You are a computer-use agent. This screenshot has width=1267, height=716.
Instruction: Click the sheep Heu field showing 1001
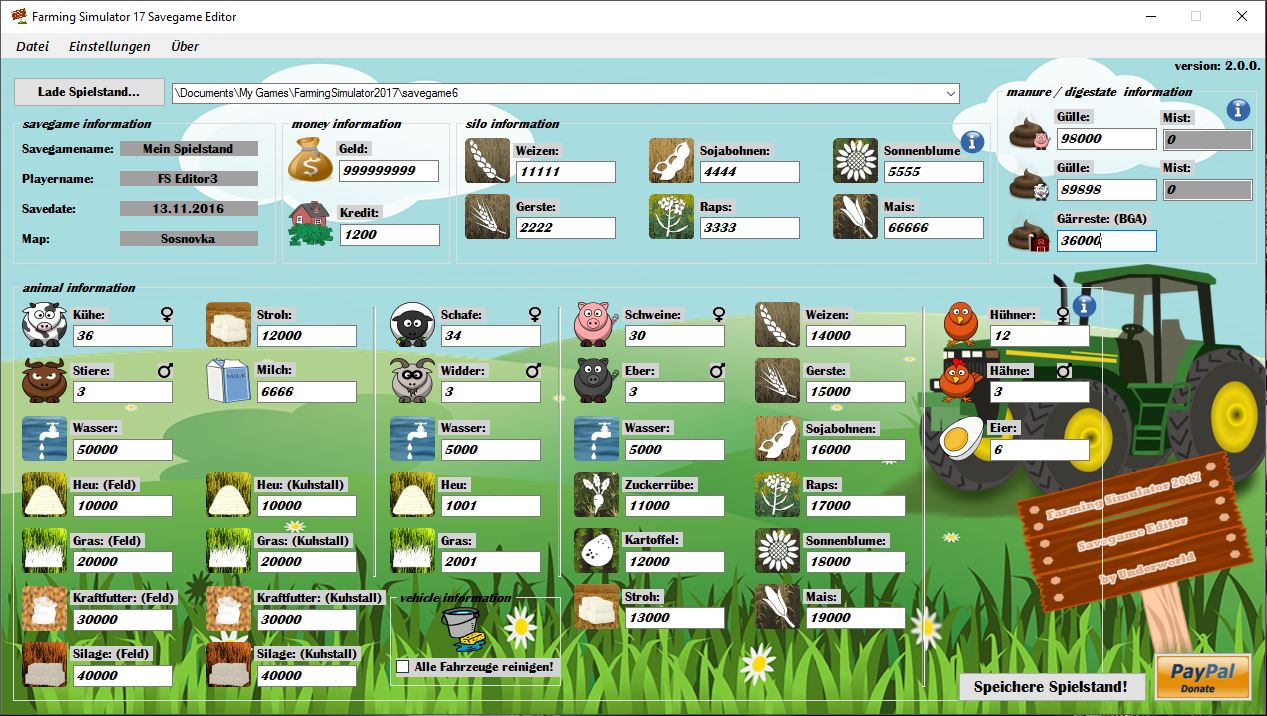coord(490,506)
